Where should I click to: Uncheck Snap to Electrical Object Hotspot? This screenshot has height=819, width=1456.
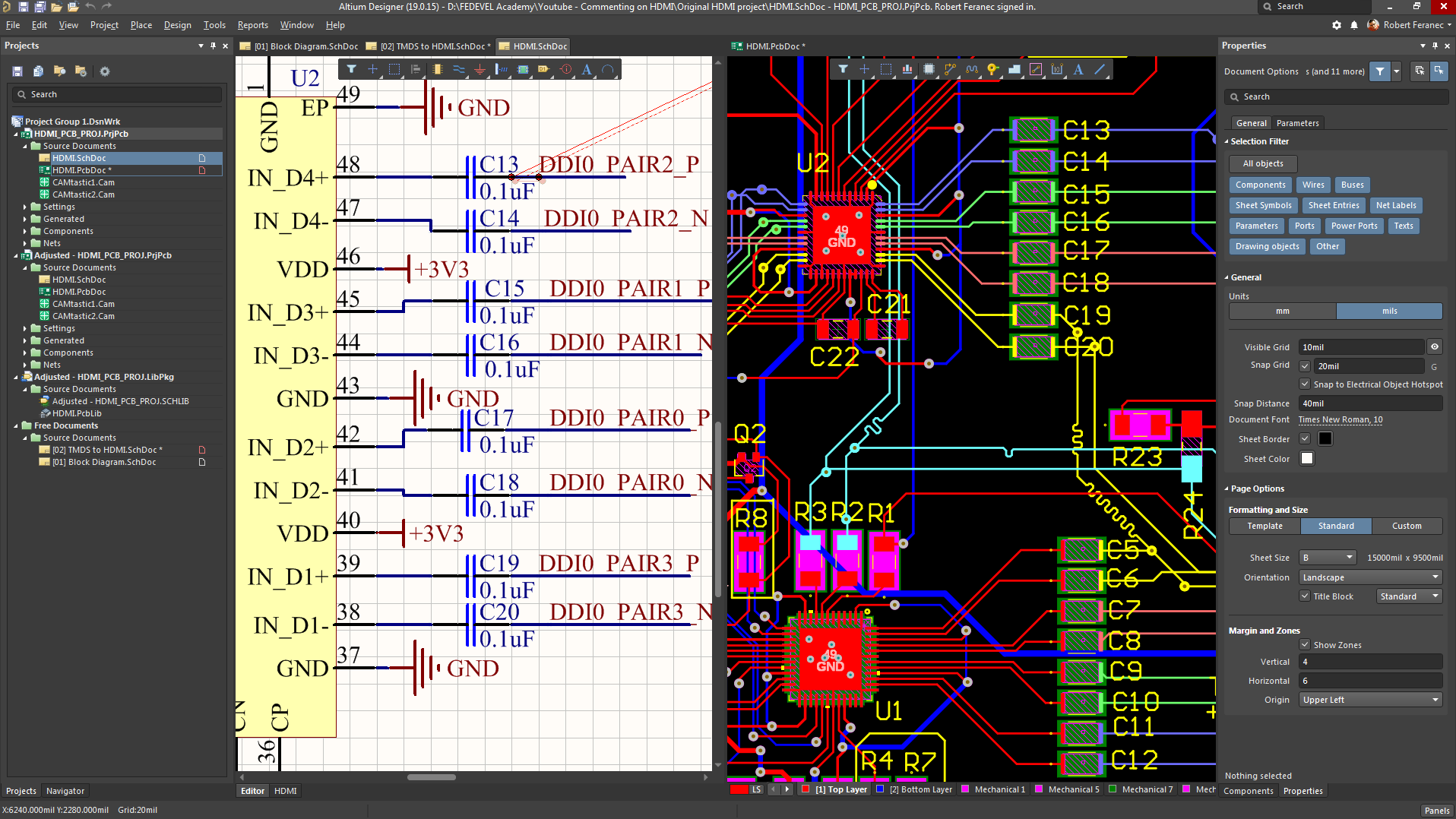coord(1305,384)
